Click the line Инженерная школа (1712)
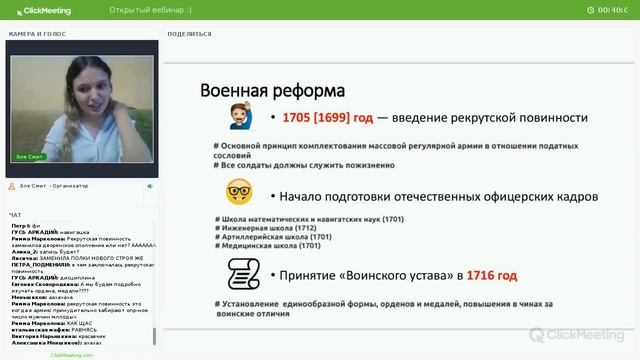Viewport: 640px width, 360px height. [266, 228]
